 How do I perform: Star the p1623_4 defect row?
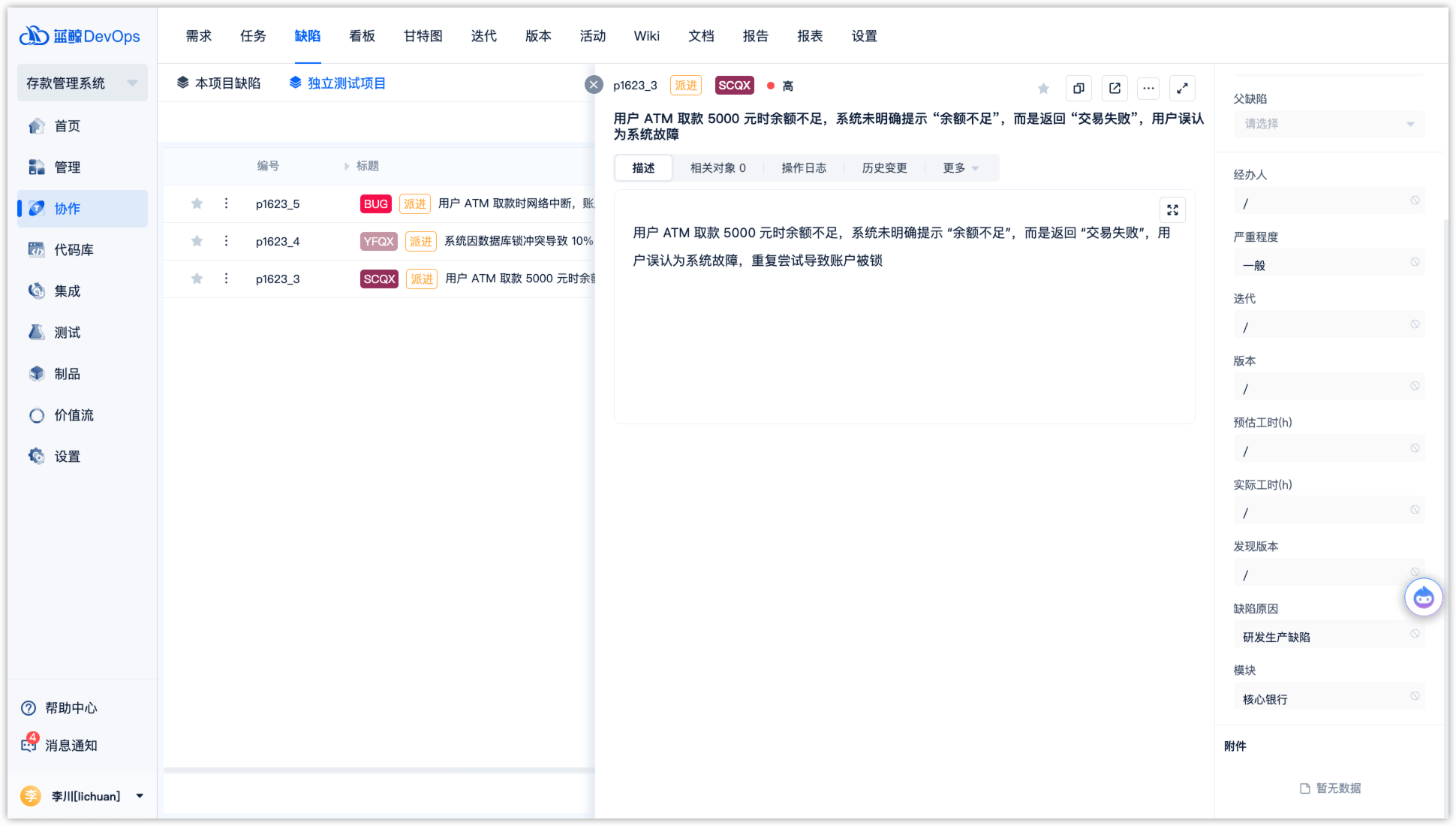(x=197, y=241)
